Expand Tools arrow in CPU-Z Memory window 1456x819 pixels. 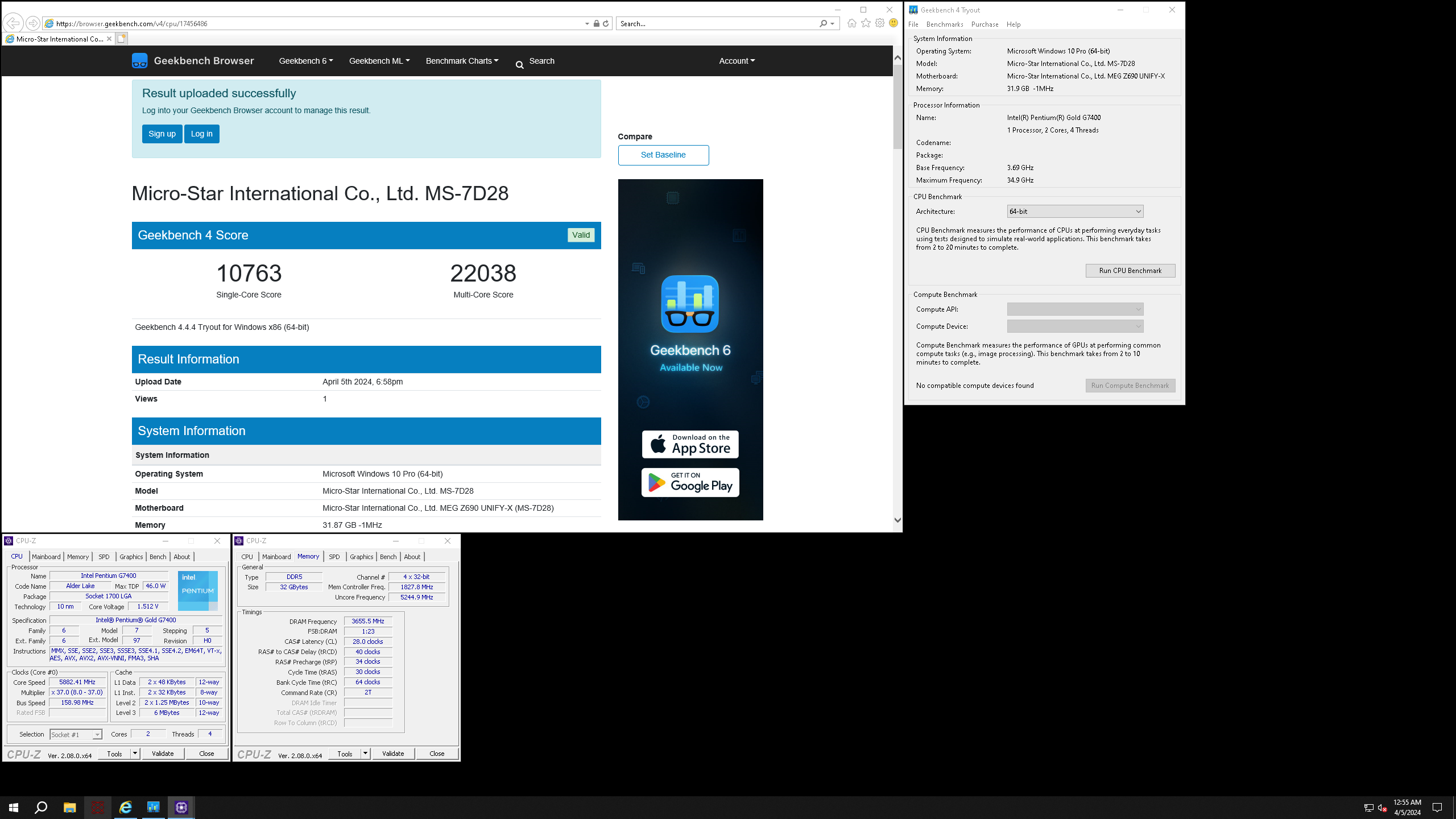tap(365, 754)
